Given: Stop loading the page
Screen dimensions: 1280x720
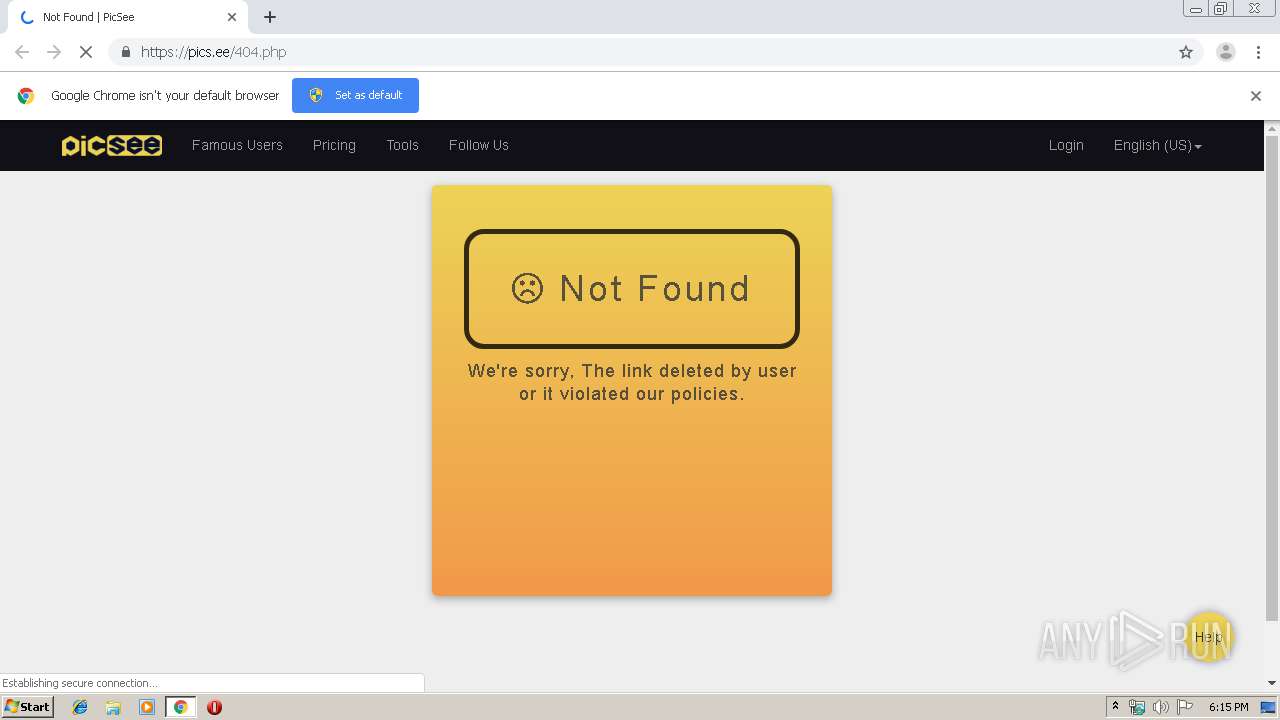Looking at the screenshot, I should pos(86,52).
